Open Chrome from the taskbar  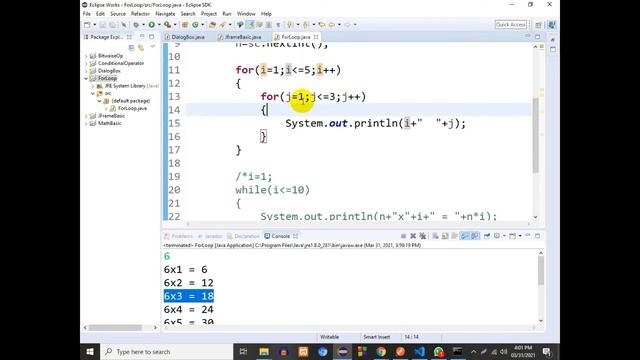381,351
